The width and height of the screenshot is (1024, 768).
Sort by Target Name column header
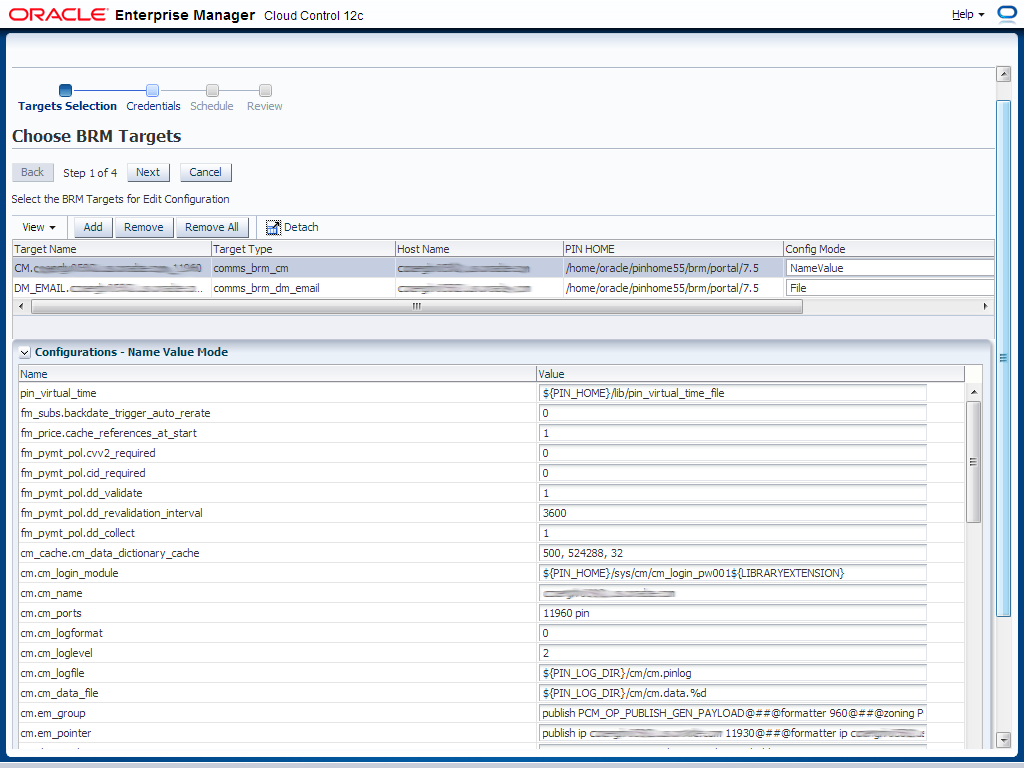(x=112, y=249)
